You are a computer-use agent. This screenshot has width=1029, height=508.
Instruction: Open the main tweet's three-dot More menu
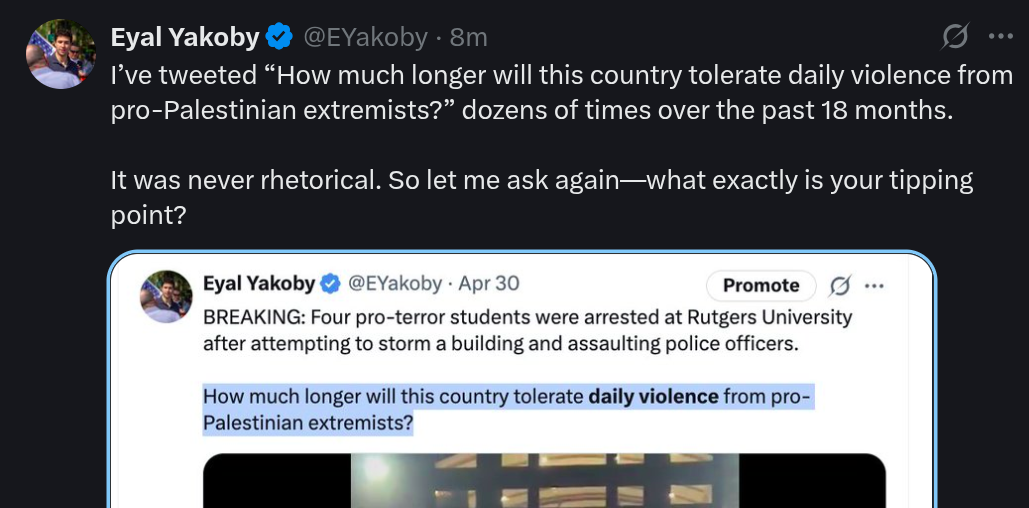pyautogui.click(x=1001, y=37)
